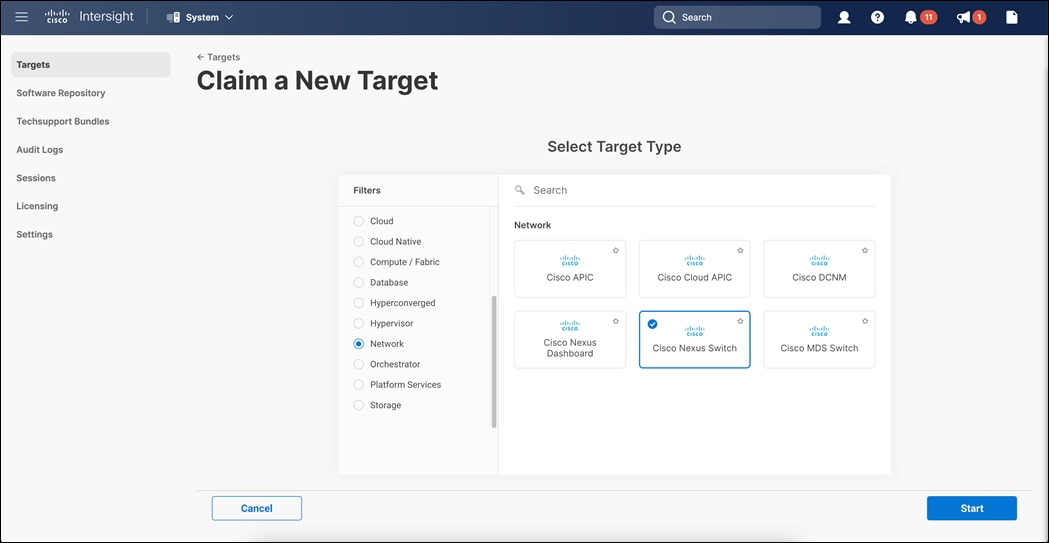Click the user profile icon
This screenshot has width=1049, height=543.
[x=844, y=17]
